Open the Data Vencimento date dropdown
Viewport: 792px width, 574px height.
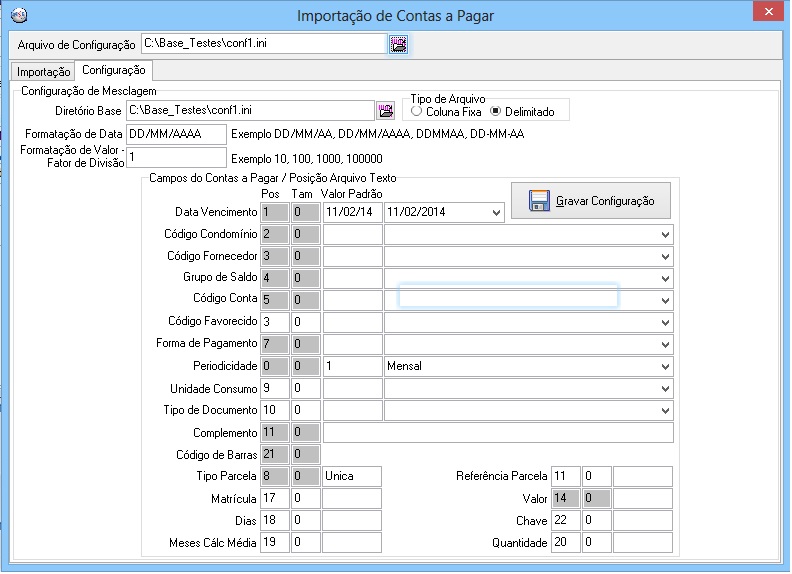point(496,212)
